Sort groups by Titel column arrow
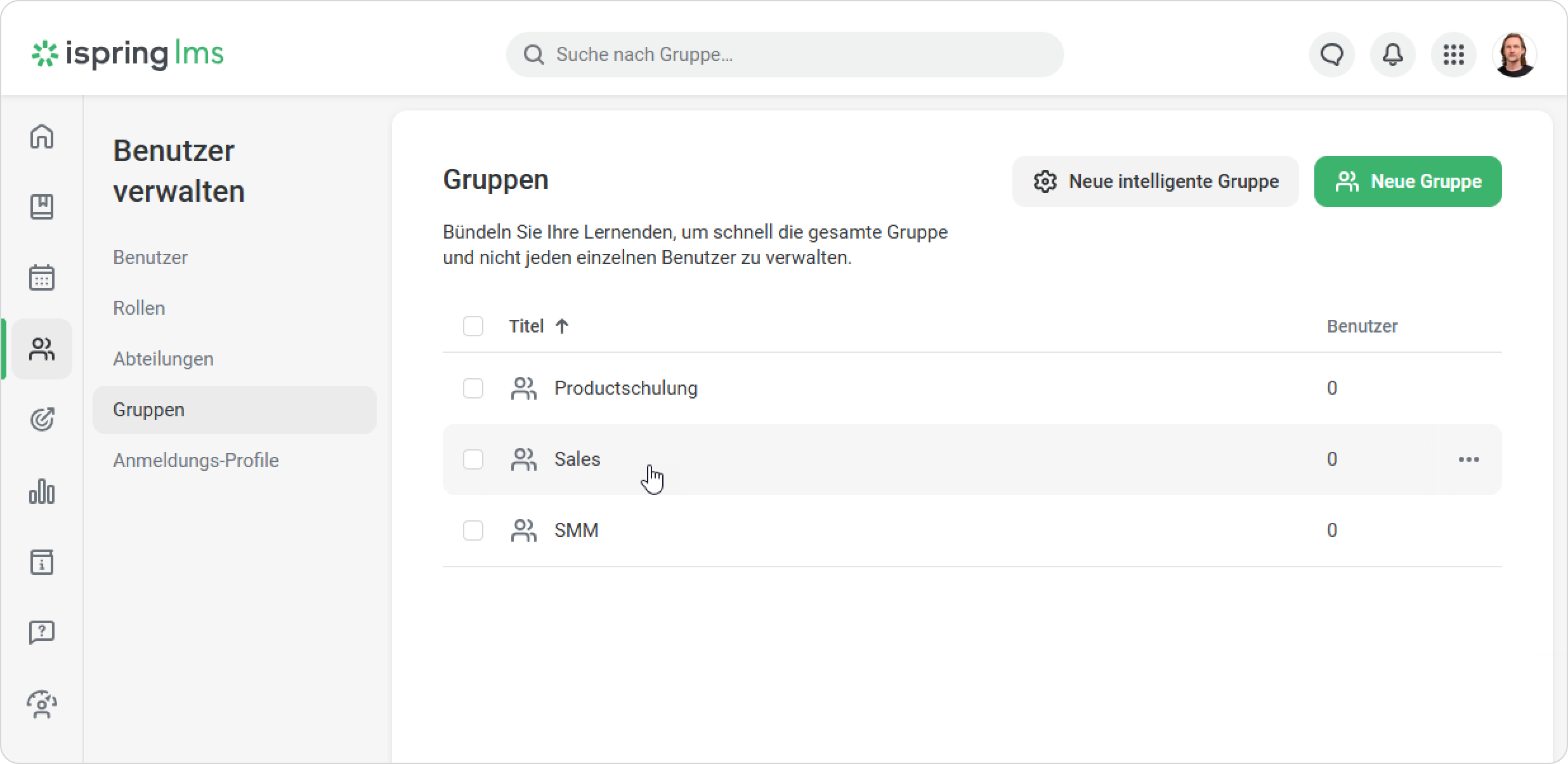 (561, 326)
